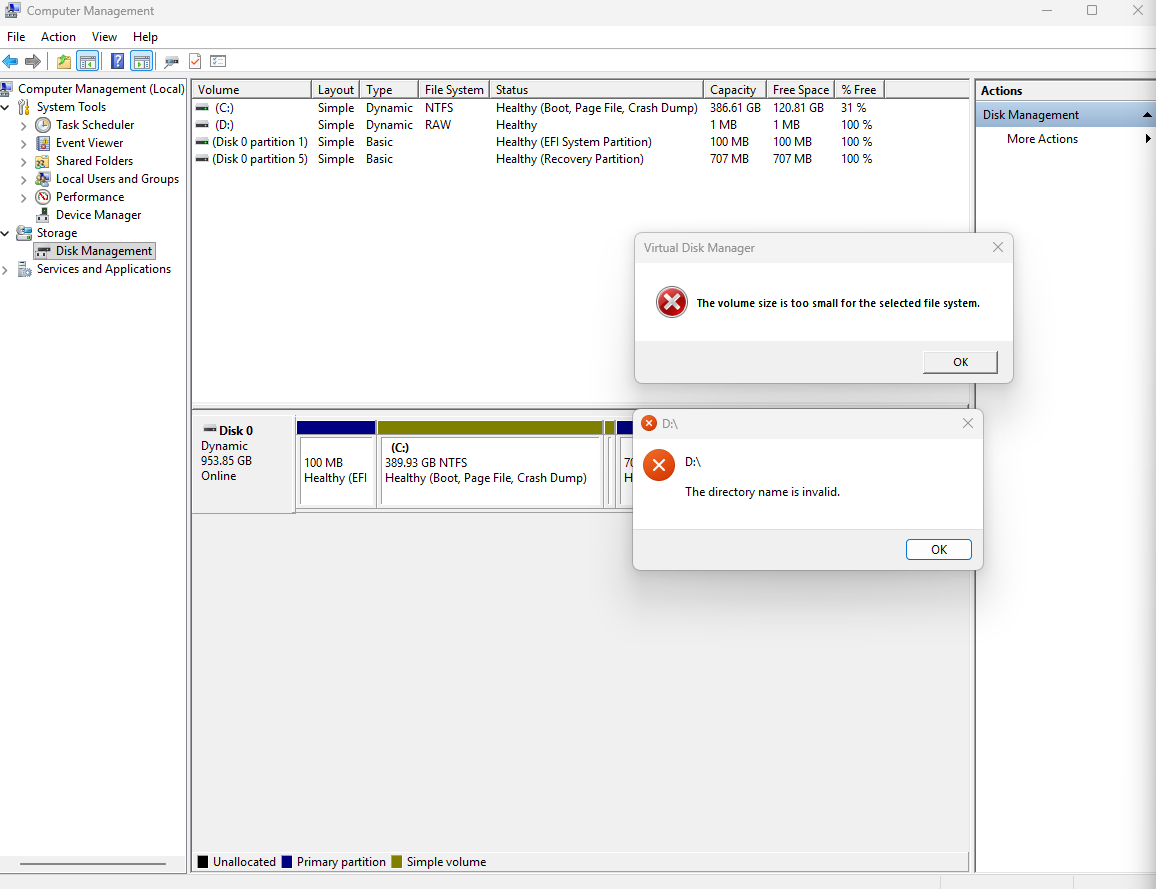Click the Event Viewer icon
Image resolution: width=1156 pixels, height=889 pixels.
[x=43, y=143]
